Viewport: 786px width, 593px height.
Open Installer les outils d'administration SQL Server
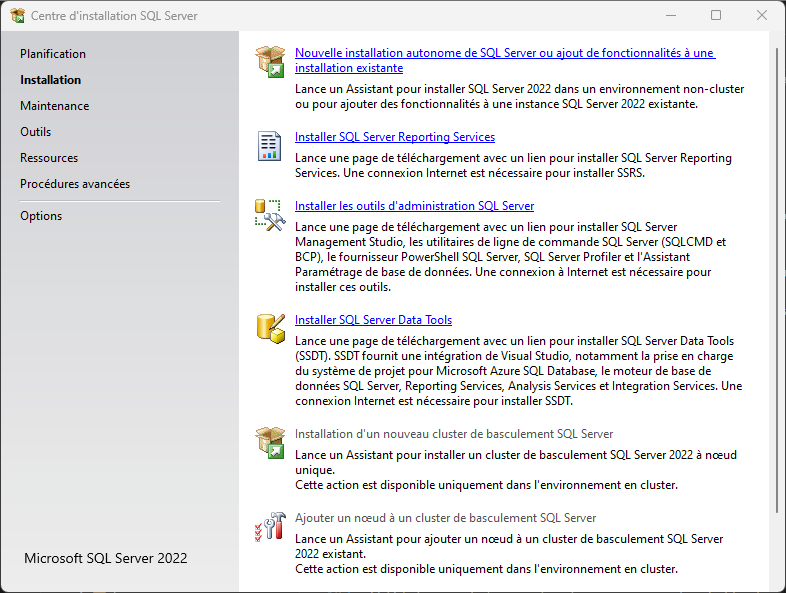414,206
